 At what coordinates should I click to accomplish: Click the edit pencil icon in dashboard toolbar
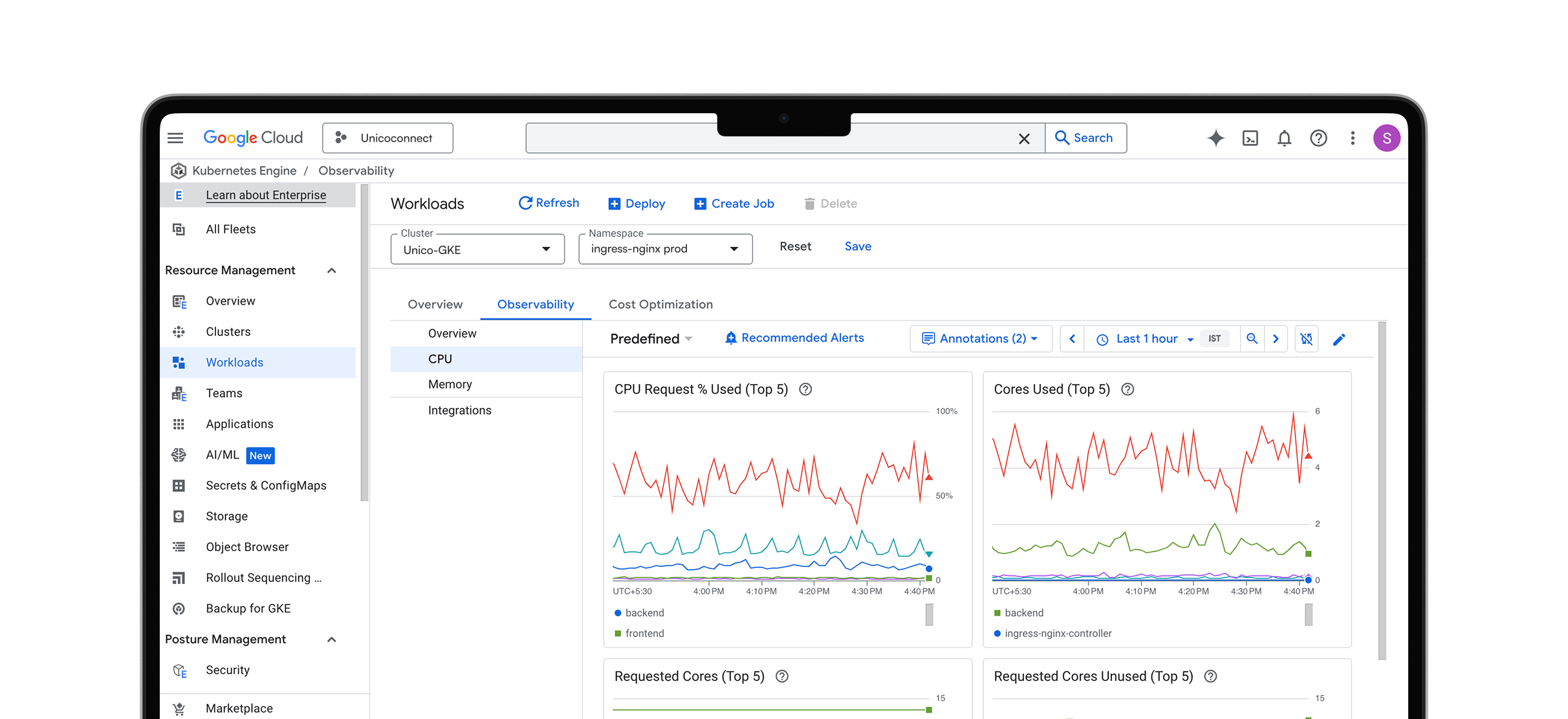pyautogui.click(x=1339, y=339)
